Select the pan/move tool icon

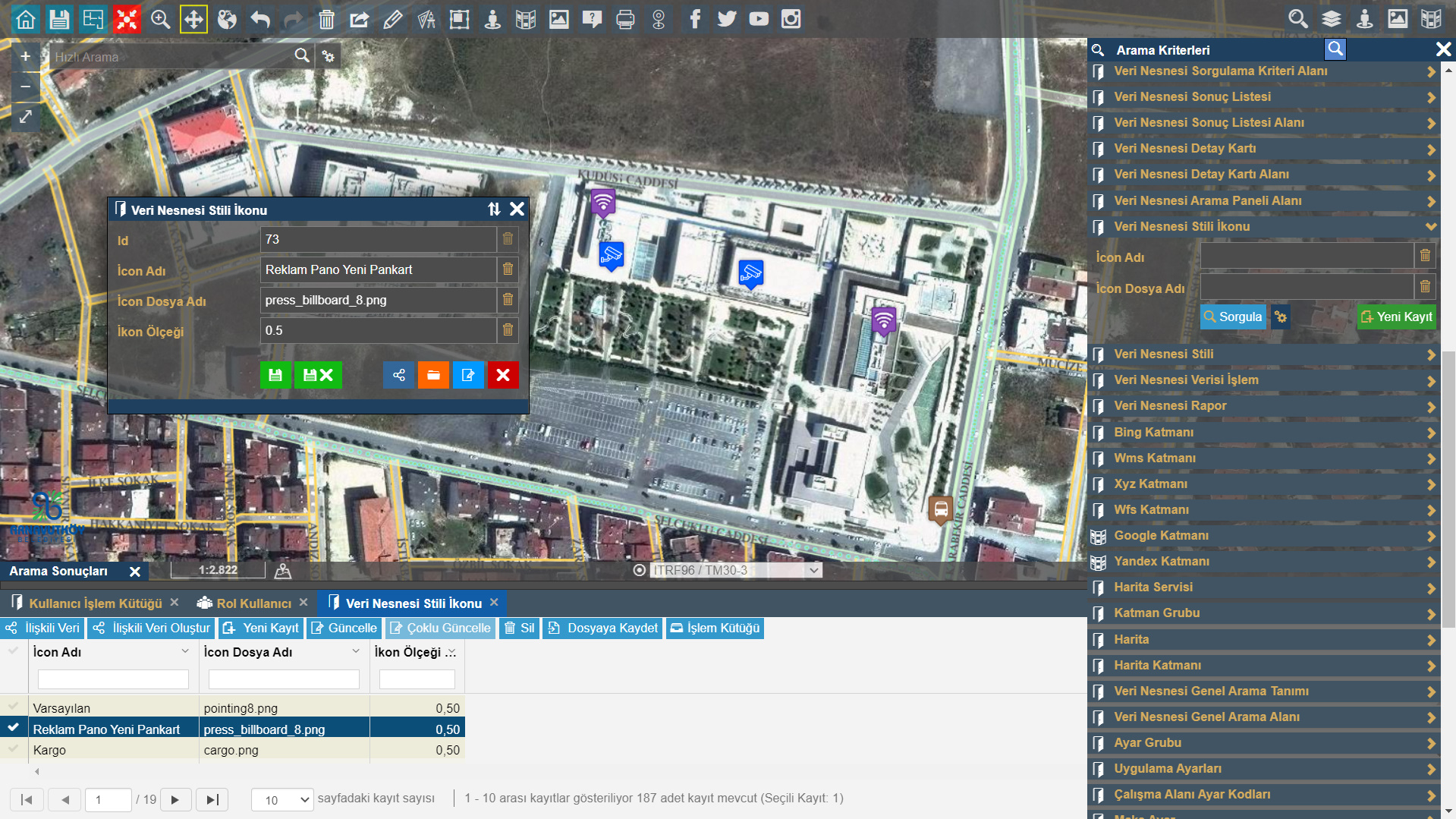193,19
